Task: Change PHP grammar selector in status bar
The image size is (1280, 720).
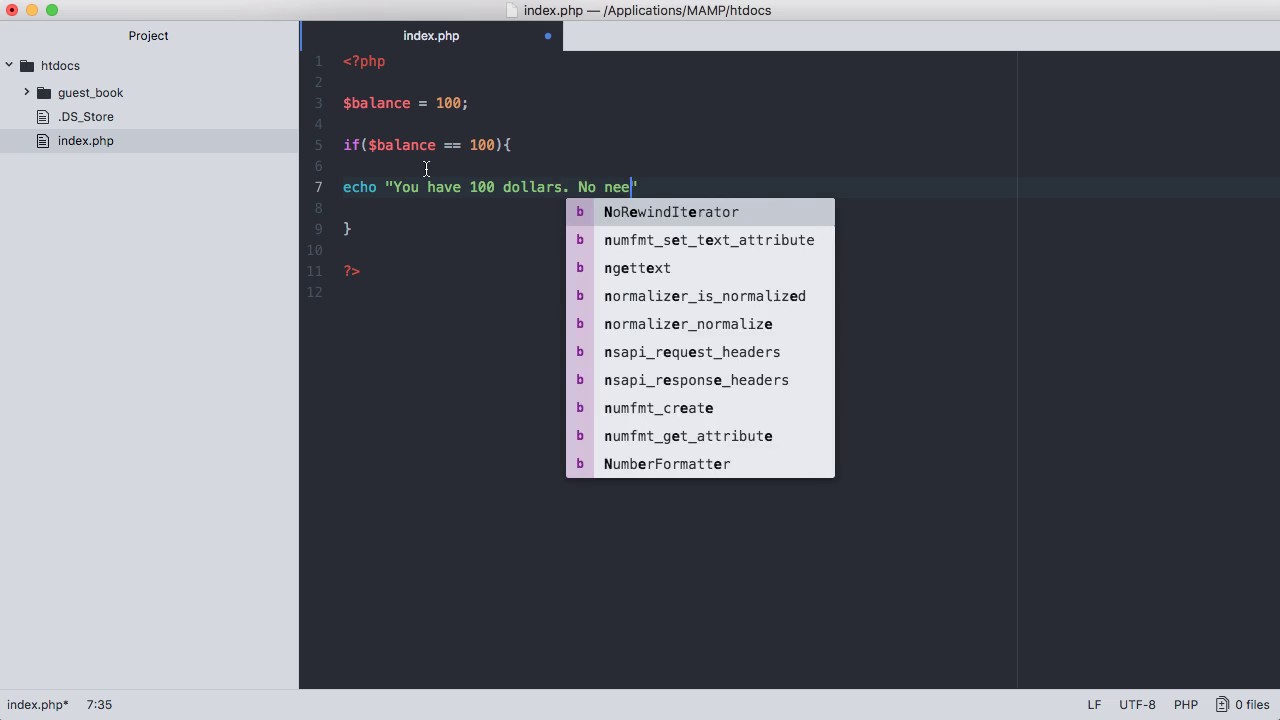Action: coord(1185,705)
